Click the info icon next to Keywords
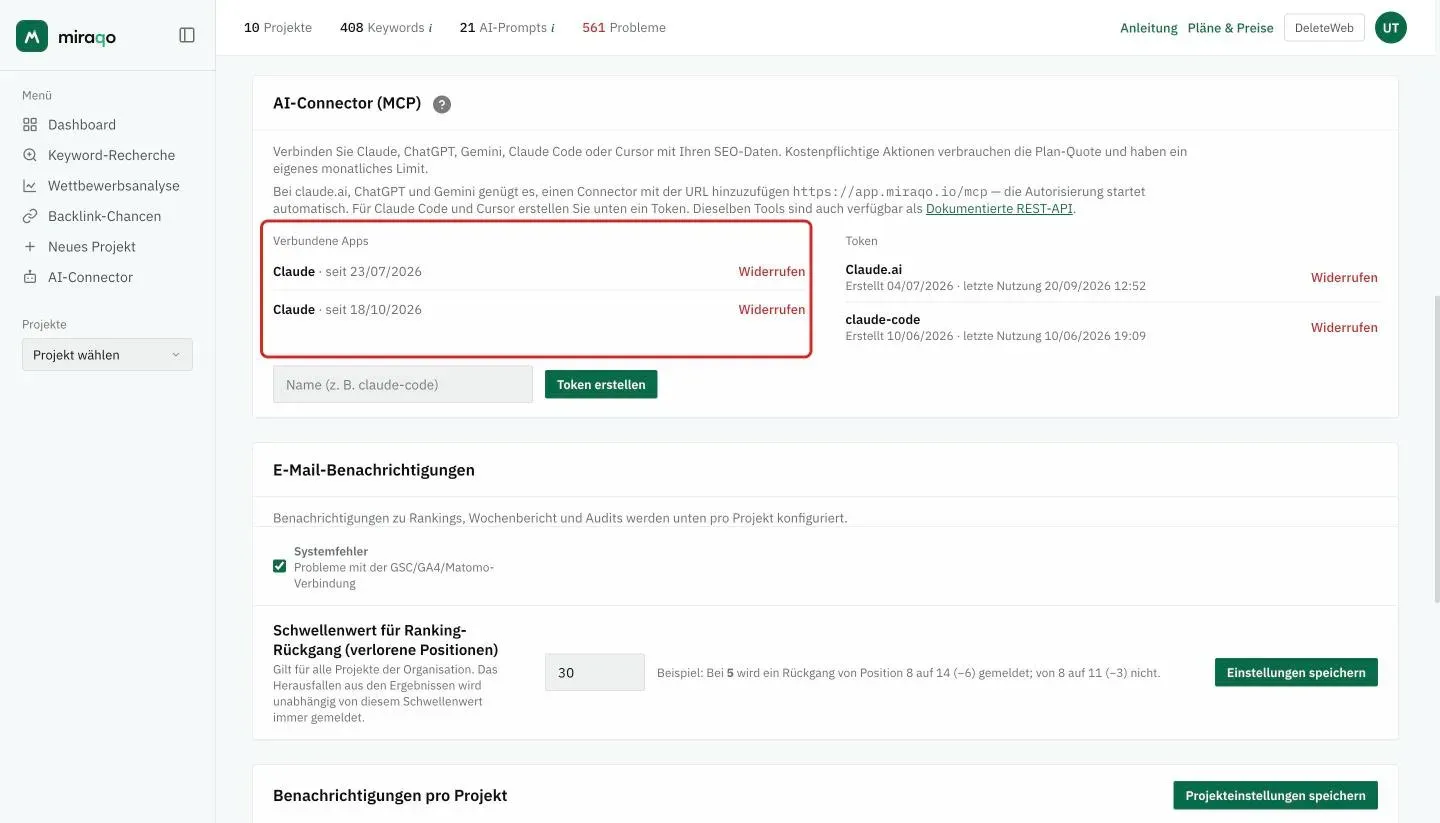The width and height of the screenshot is (1440, 823). click(430, 28)
